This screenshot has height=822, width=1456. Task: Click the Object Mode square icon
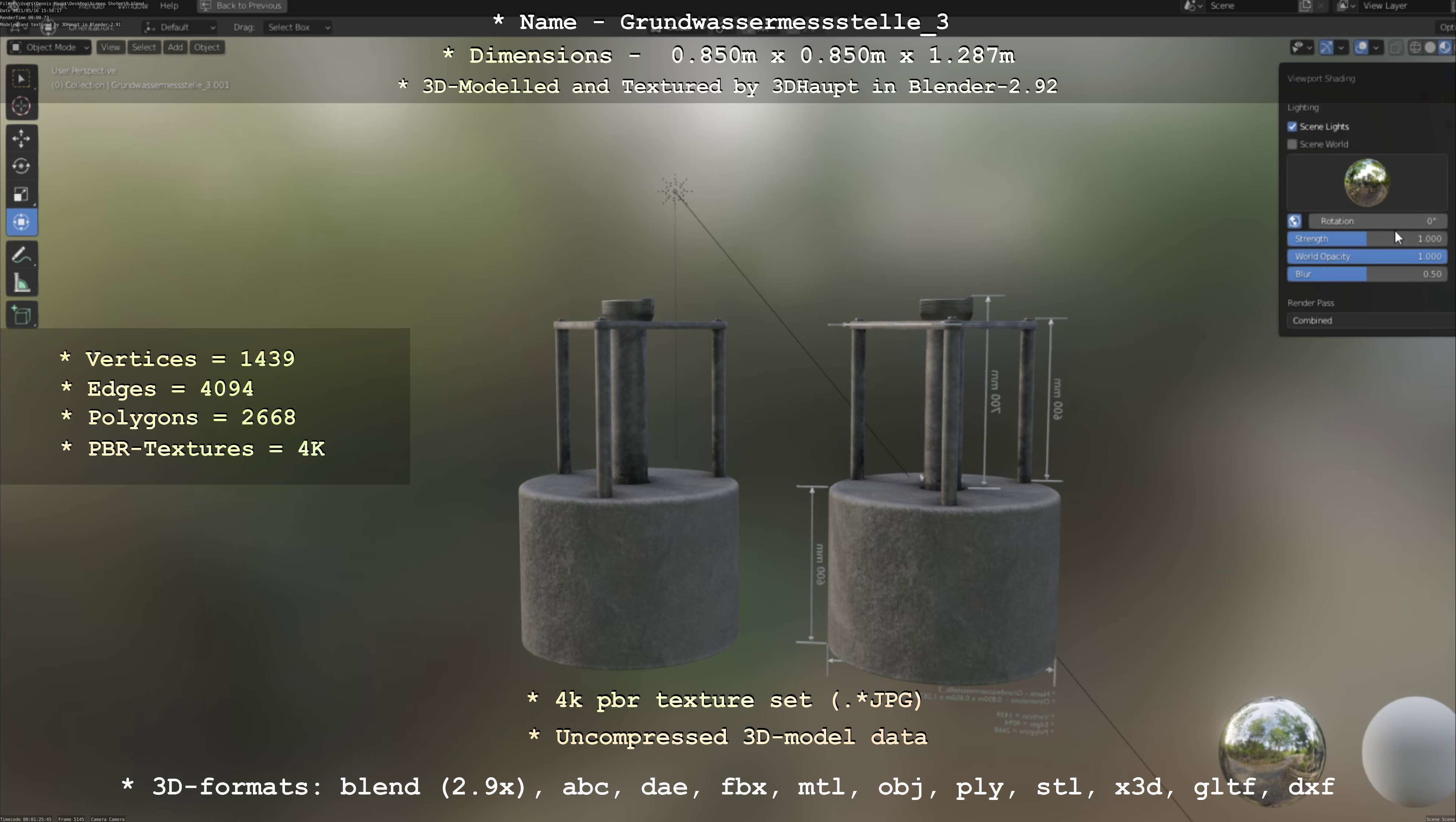click(16, 47)
